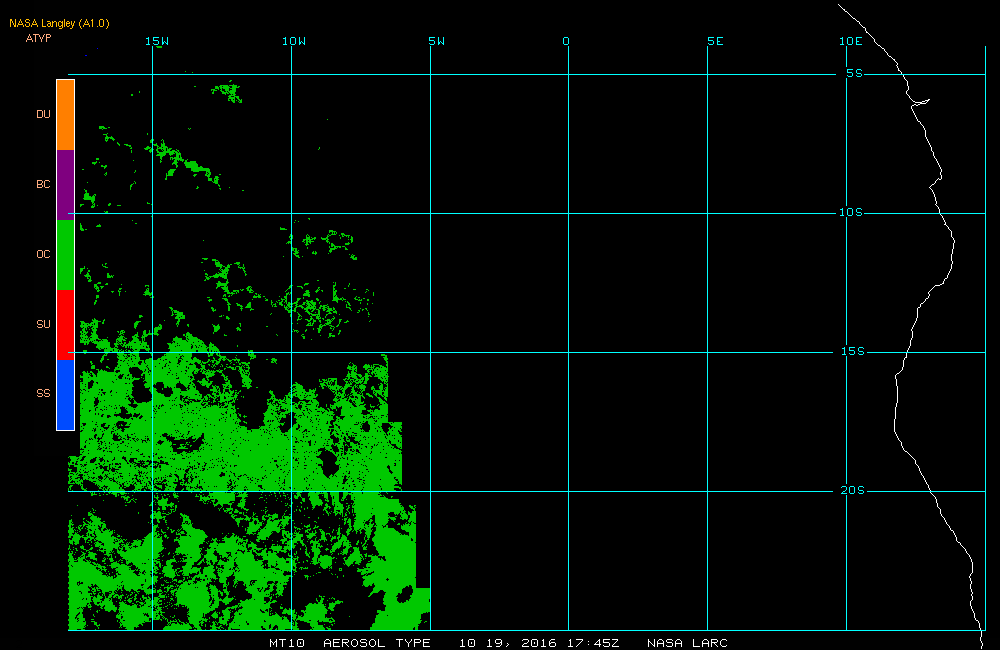The height and width of the screenshot is (650, 1000).
Task: Click the ATYP label
Action: [38, 38]
